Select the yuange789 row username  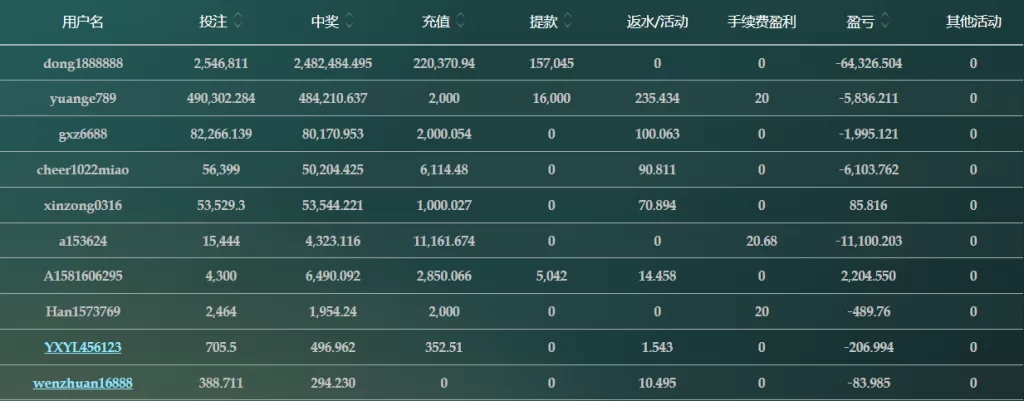[x=83, y=99]
